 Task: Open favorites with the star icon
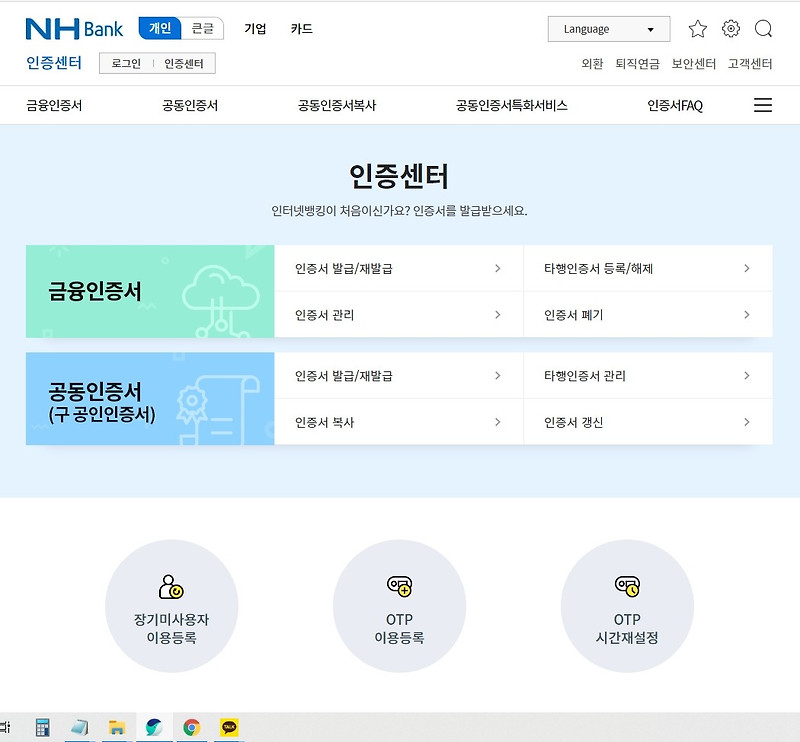697,29
